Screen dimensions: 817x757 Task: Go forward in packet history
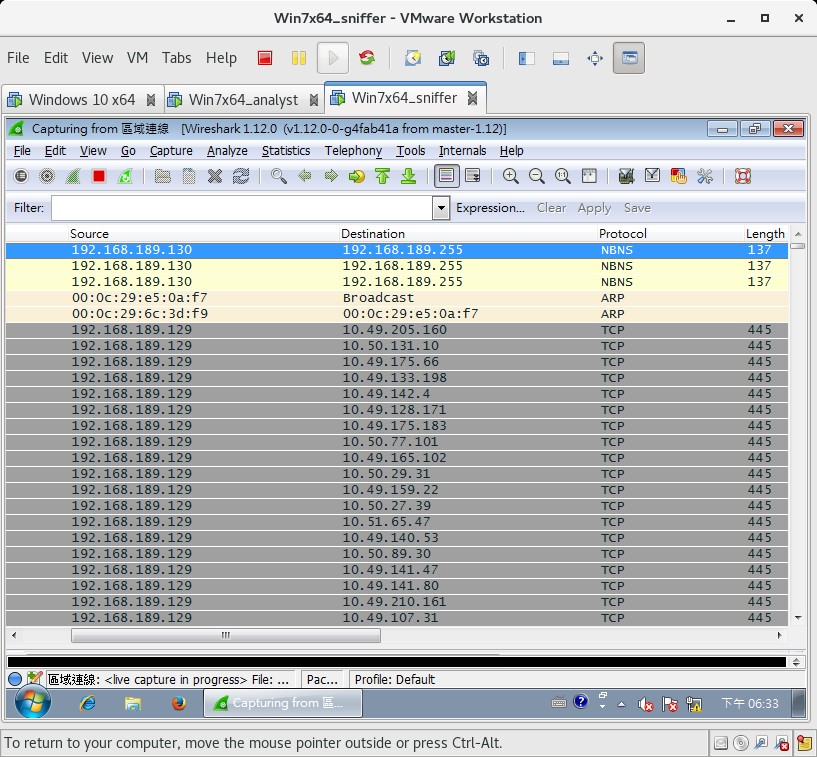point(331,176)
